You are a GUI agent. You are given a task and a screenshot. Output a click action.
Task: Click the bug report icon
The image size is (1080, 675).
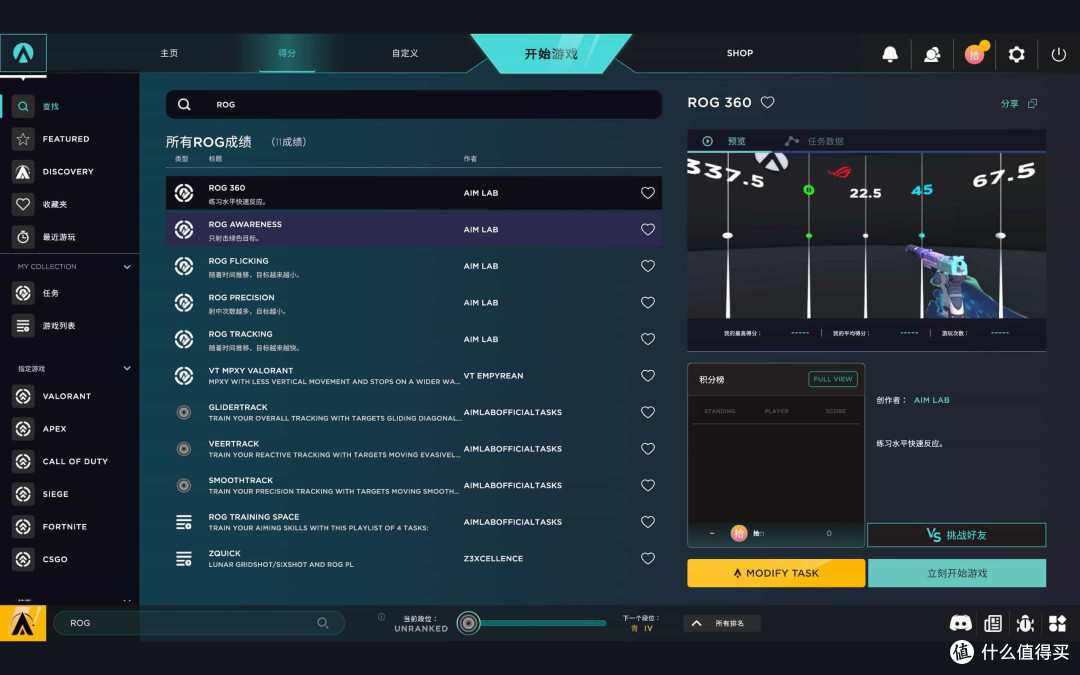[1025, 623]
